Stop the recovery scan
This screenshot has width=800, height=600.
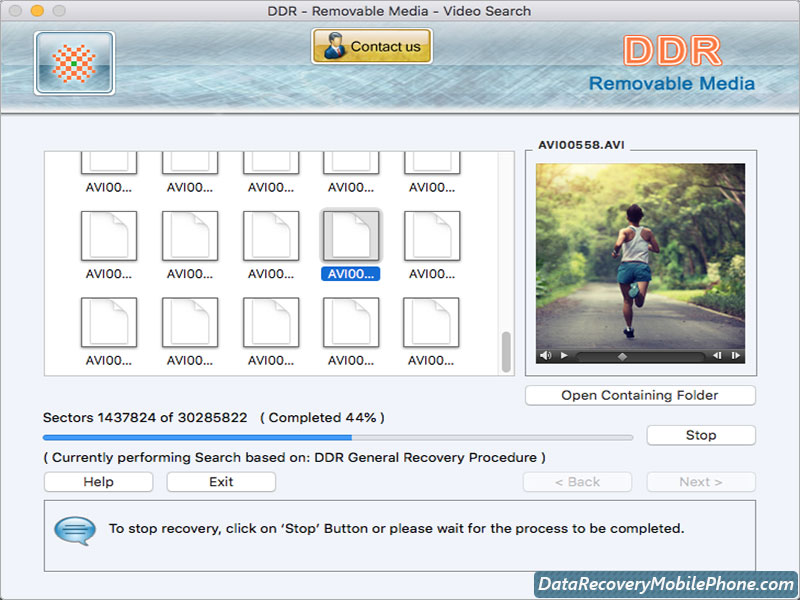coord(700,435)
